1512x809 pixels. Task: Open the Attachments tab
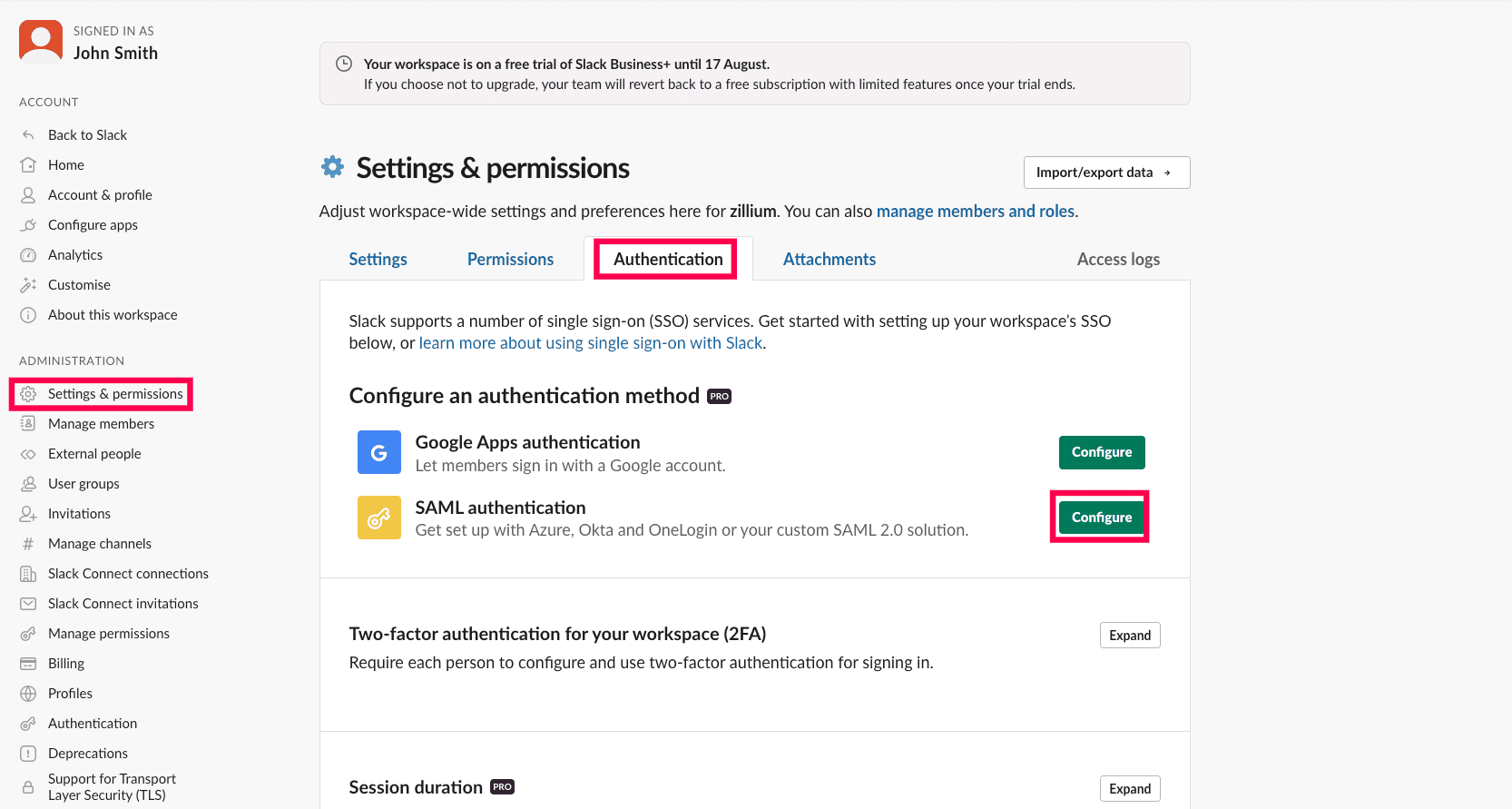click(829, 260)
